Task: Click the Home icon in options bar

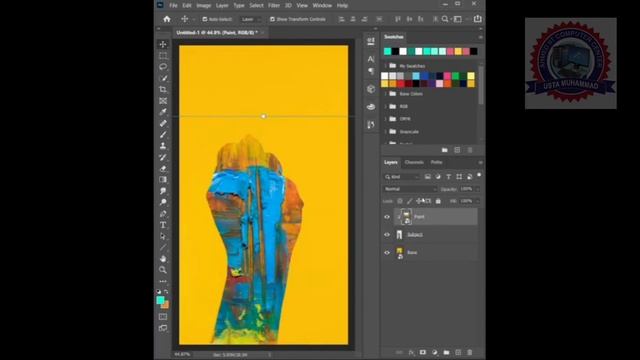Action: pos(167,19)
